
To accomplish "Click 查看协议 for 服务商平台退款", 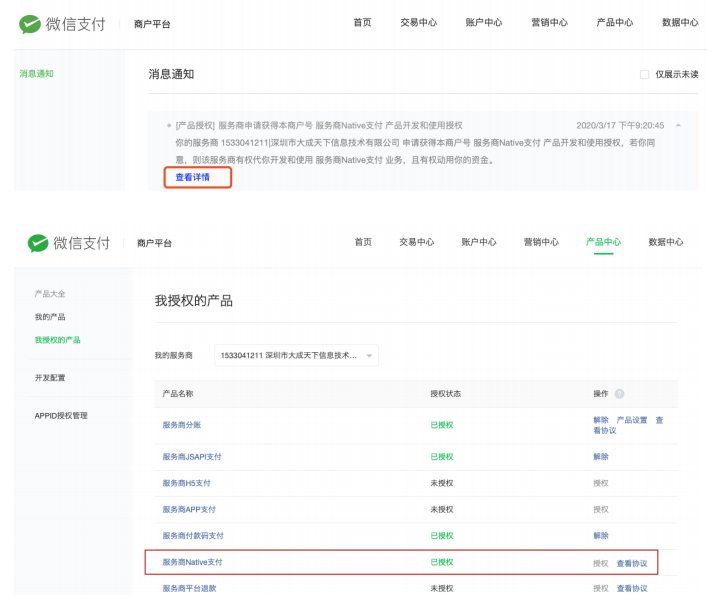I will pos(632,589).
